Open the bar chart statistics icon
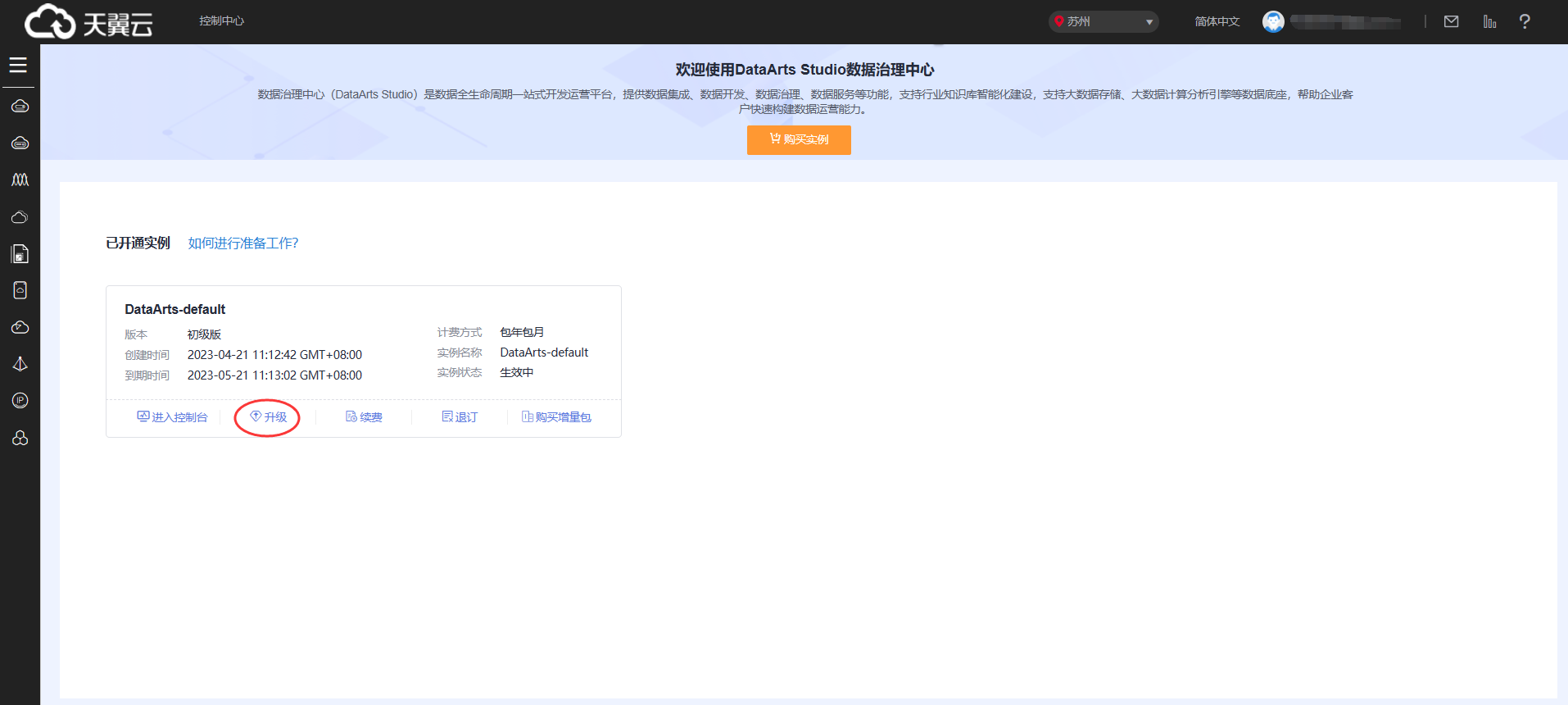The image size is (1568, 705). click(x=1489, y=21)
